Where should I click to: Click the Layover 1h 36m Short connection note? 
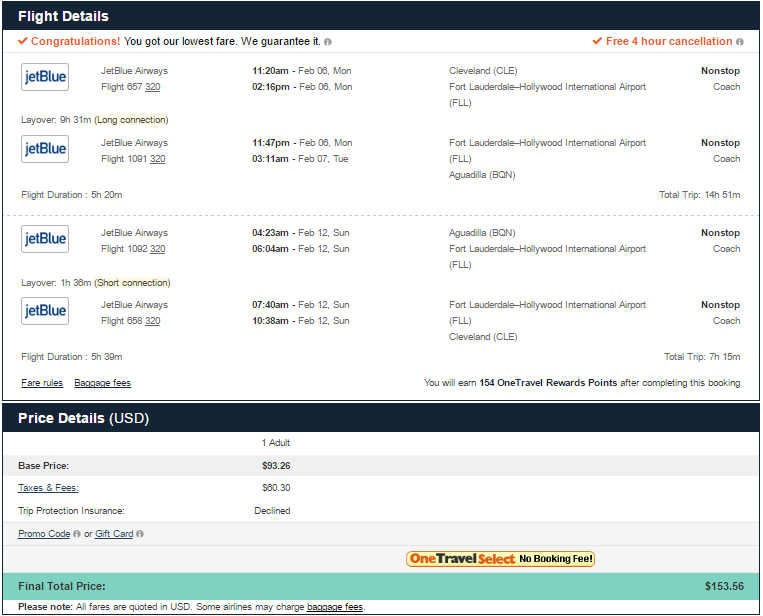tap(96, 283)
